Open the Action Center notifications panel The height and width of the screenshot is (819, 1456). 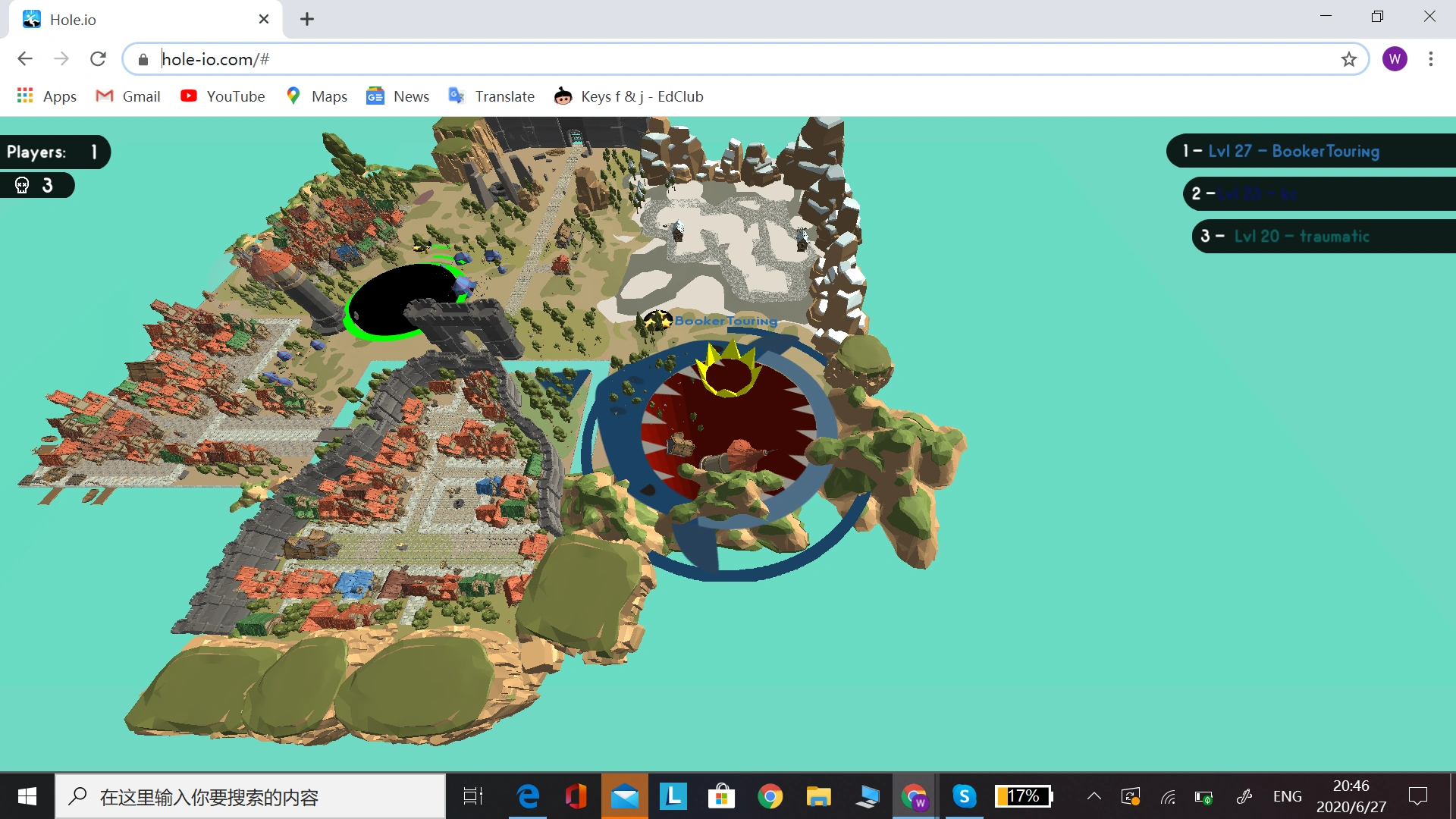click(1417, 796)
